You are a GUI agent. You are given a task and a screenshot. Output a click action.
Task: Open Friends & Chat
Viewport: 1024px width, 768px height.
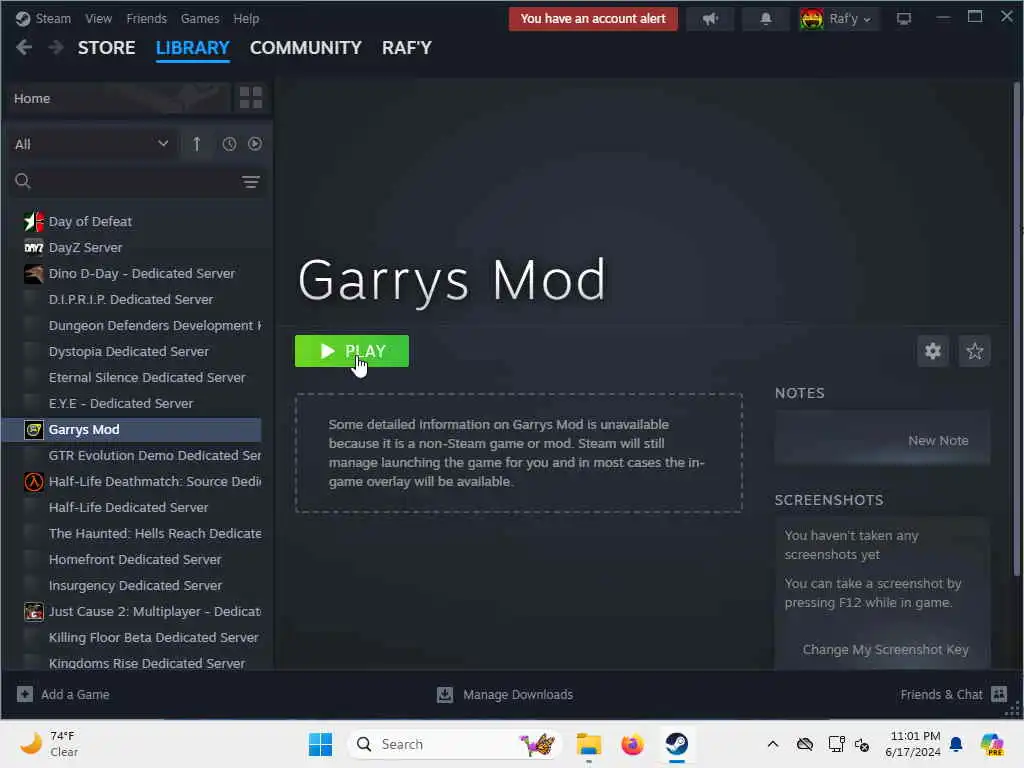click(x=953, y=694)
